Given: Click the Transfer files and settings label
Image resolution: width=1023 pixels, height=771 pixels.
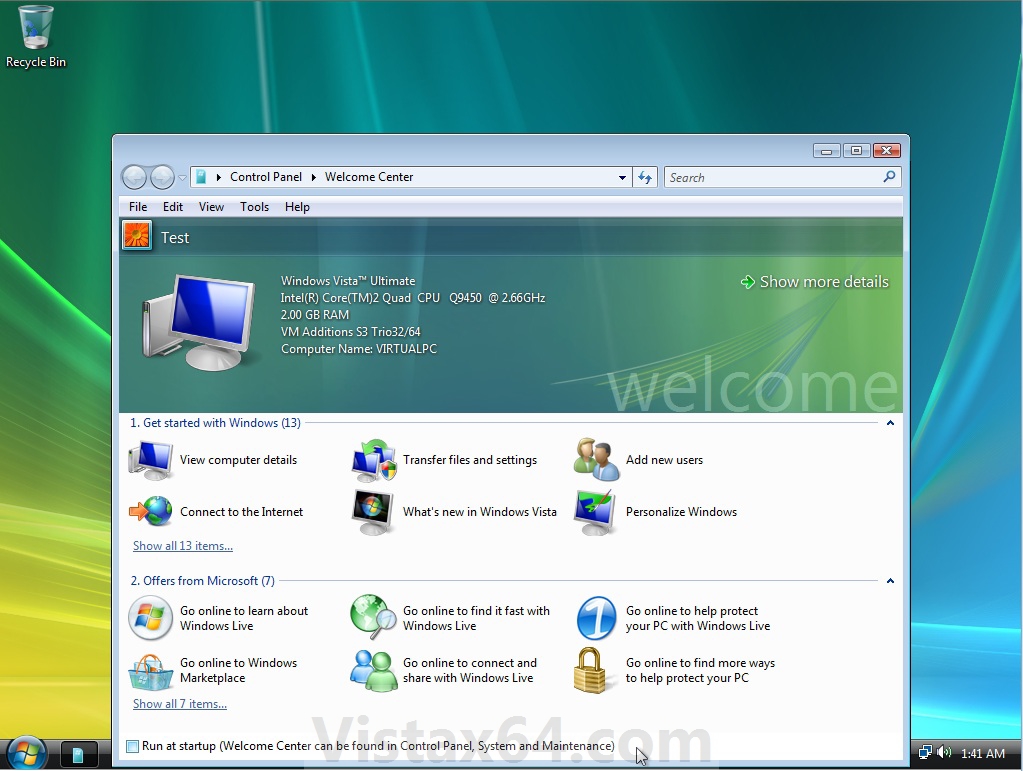Looking at the screenshot, I should 470,460.
